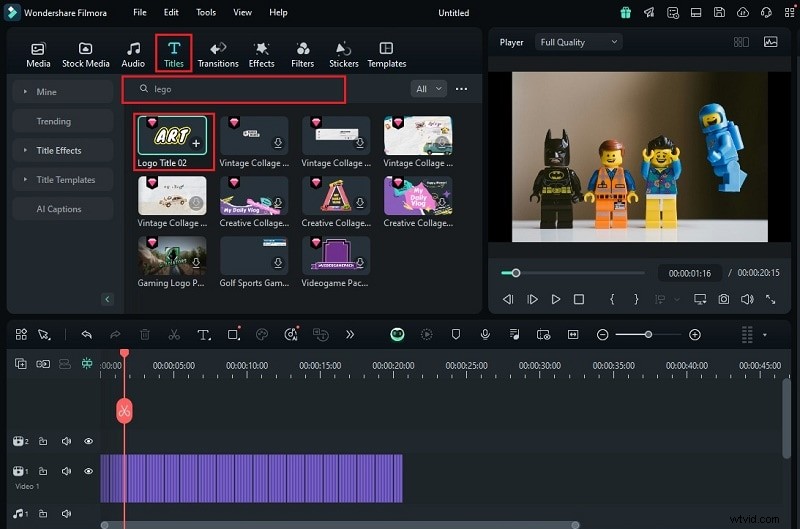Open the Templates tab
The image size is (800, 529).
pos(387,55)
